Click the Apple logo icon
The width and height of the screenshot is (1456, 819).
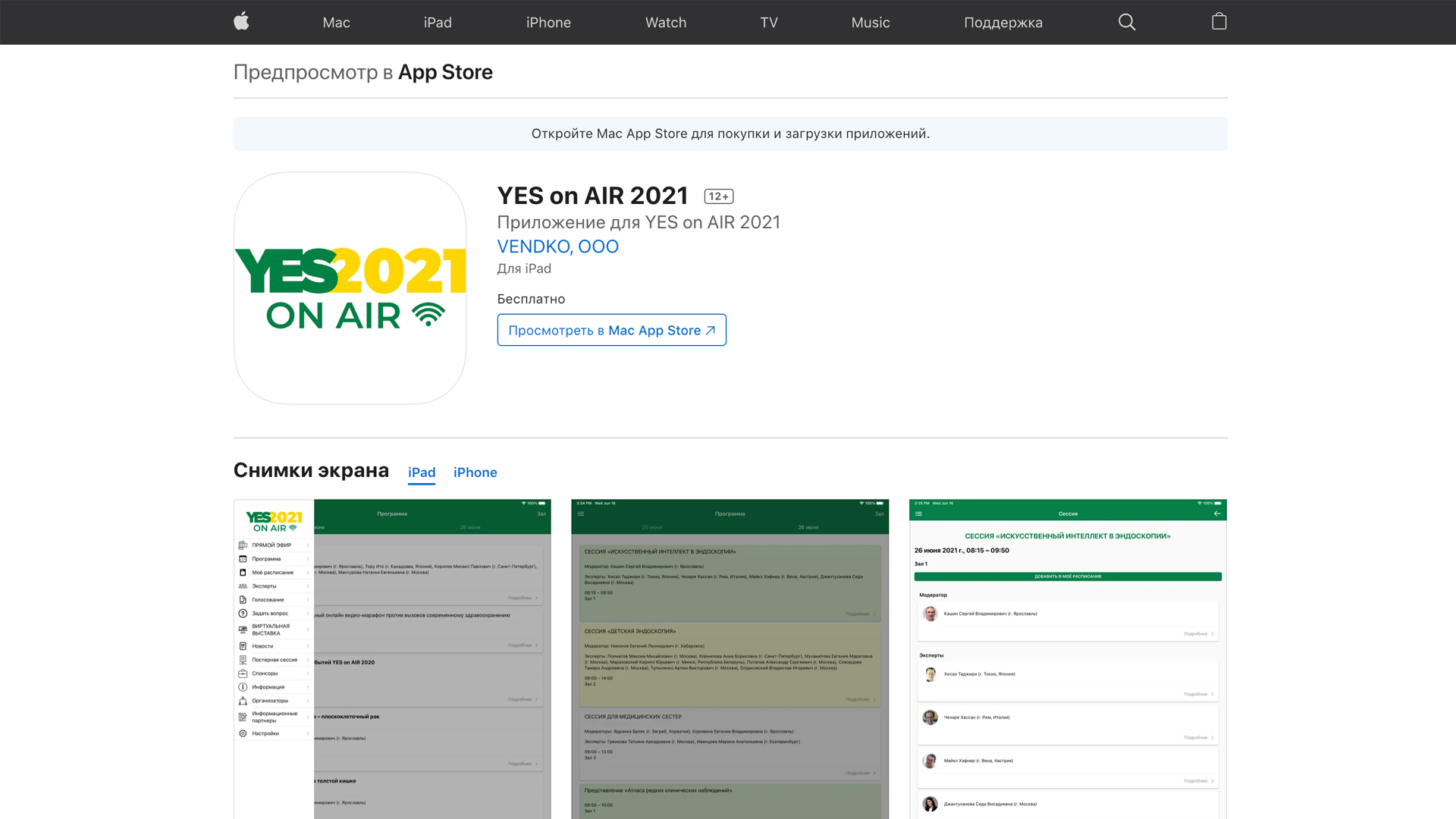click(x=241, y=22)
